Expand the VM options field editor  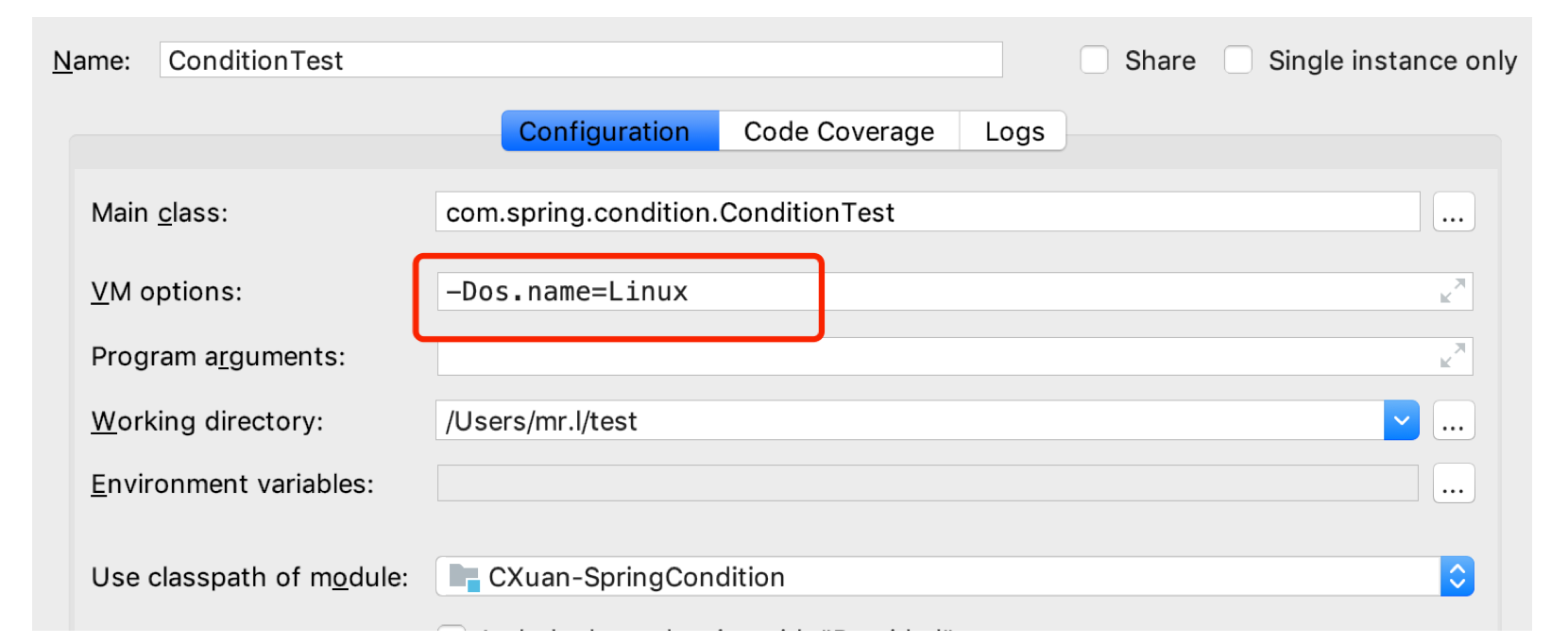(x=1452, y=291)
